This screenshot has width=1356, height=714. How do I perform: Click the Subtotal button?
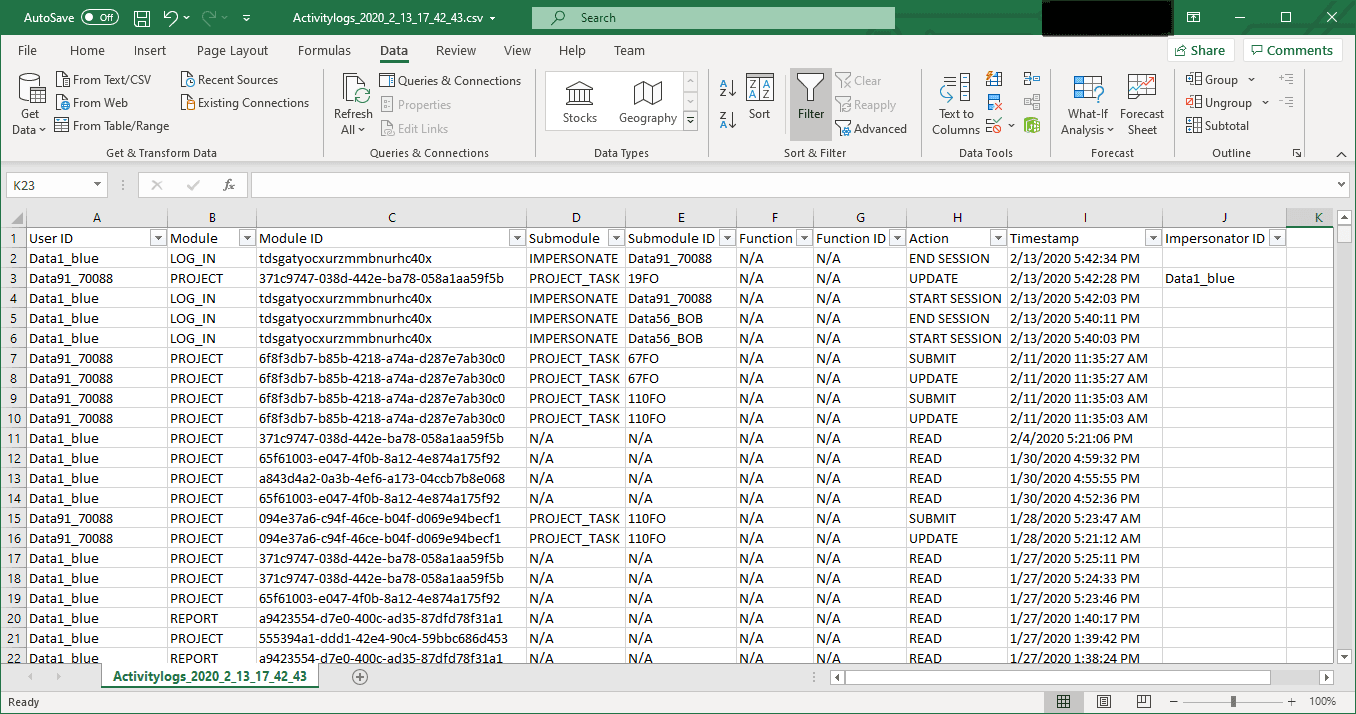click(x=1217, y=126)
